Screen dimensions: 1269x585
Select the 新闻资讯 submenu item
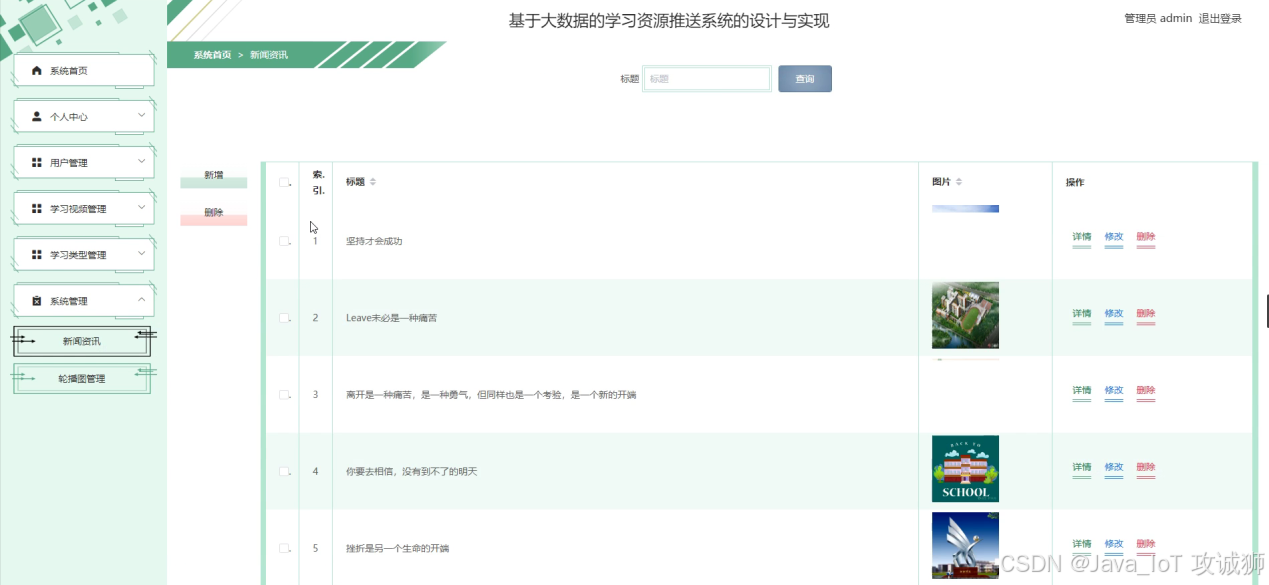[82, 341]
